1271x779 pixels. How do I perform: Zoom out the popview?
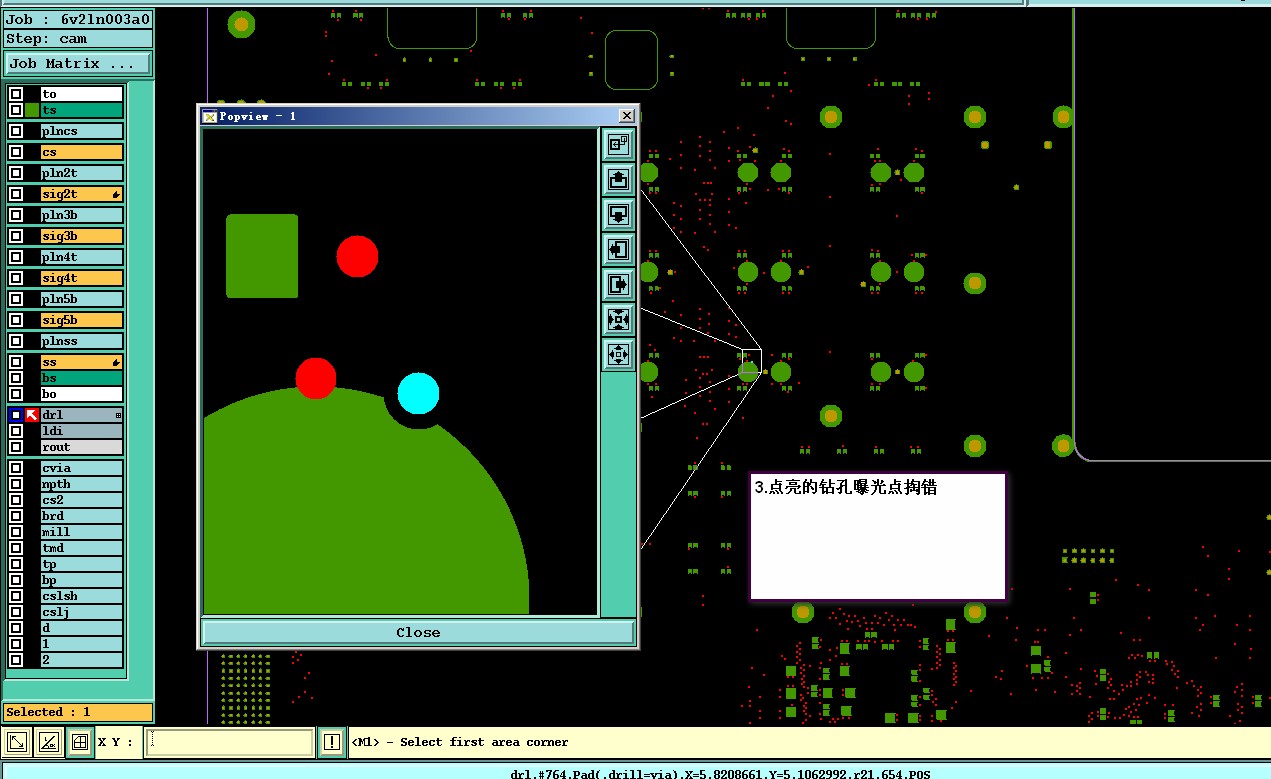pos(618,354)
